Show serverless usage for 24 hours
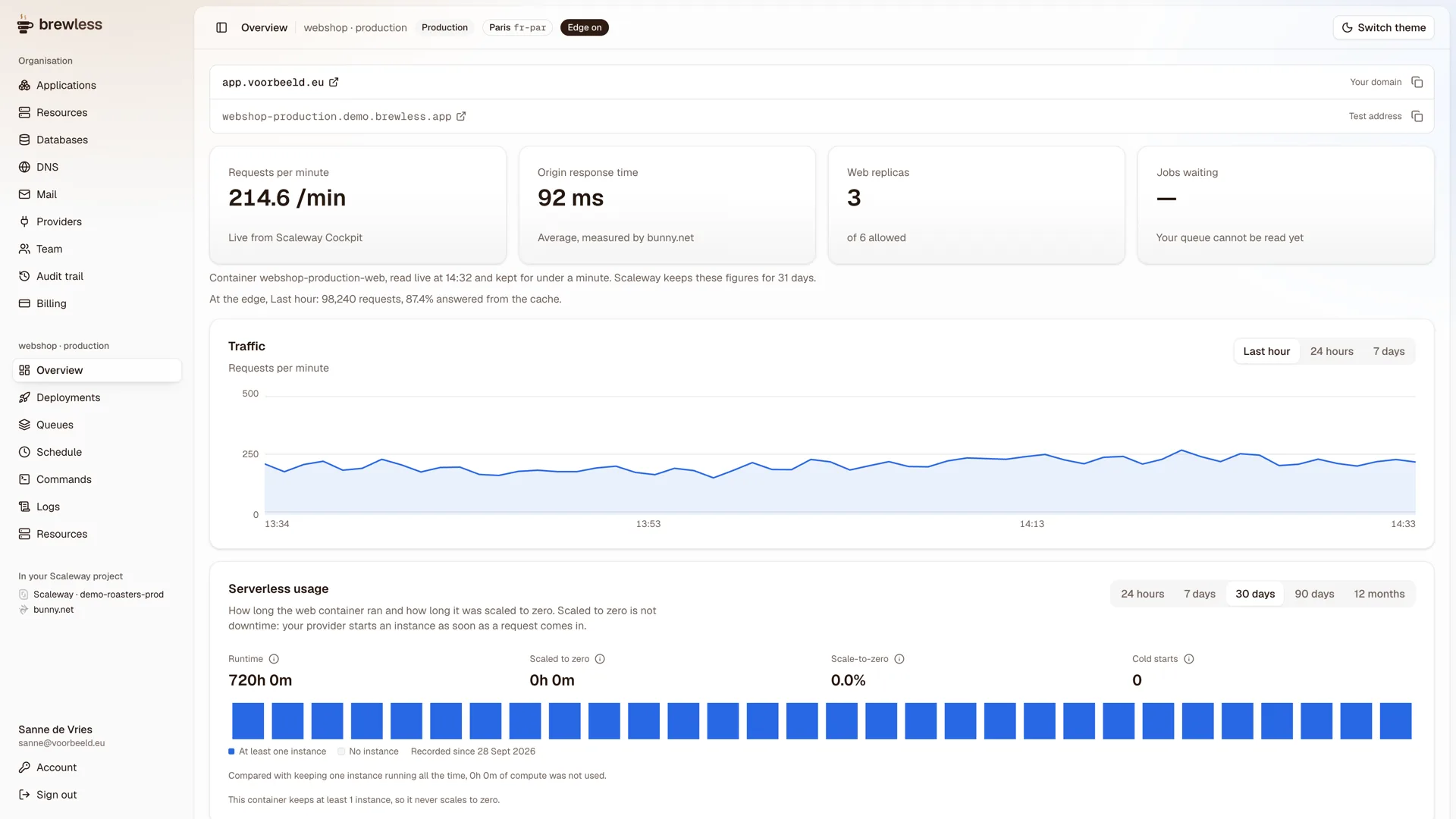The width and height of the screenshot is (1456, 819). click(1142, 594)
